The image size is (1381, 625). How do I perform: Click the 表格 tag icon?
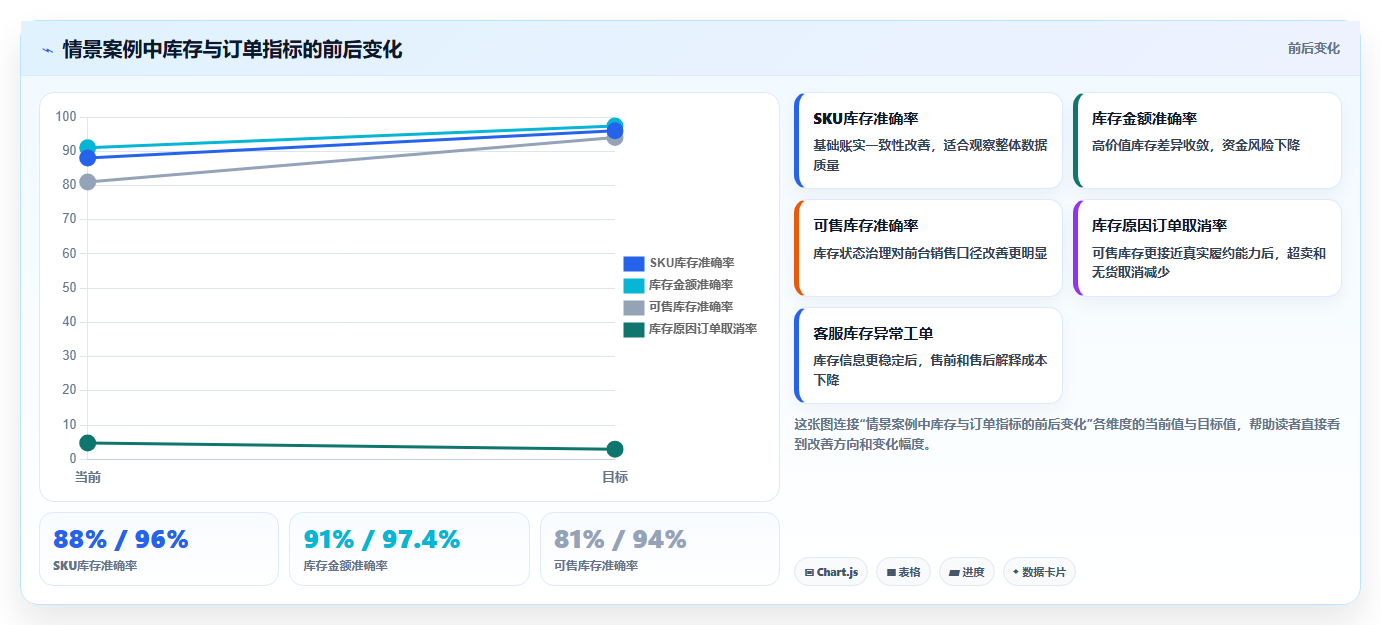(891, 573)
